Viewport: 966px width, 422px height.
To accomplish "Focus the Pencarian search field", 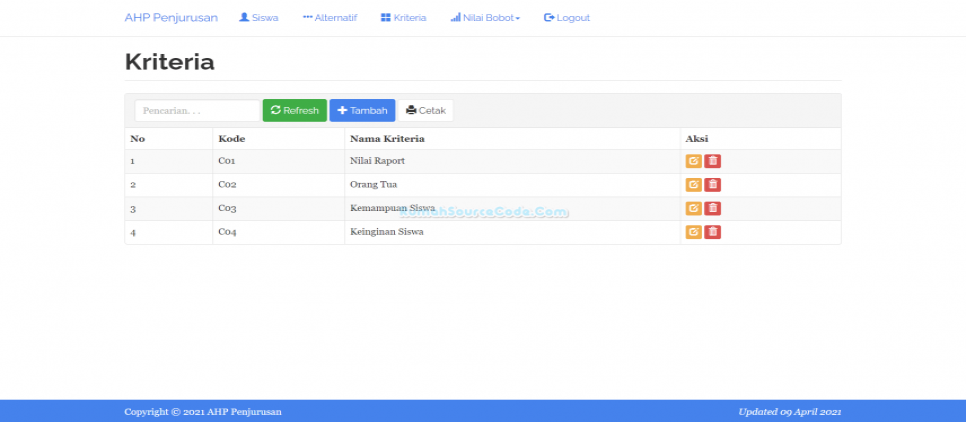I will 196,110.
